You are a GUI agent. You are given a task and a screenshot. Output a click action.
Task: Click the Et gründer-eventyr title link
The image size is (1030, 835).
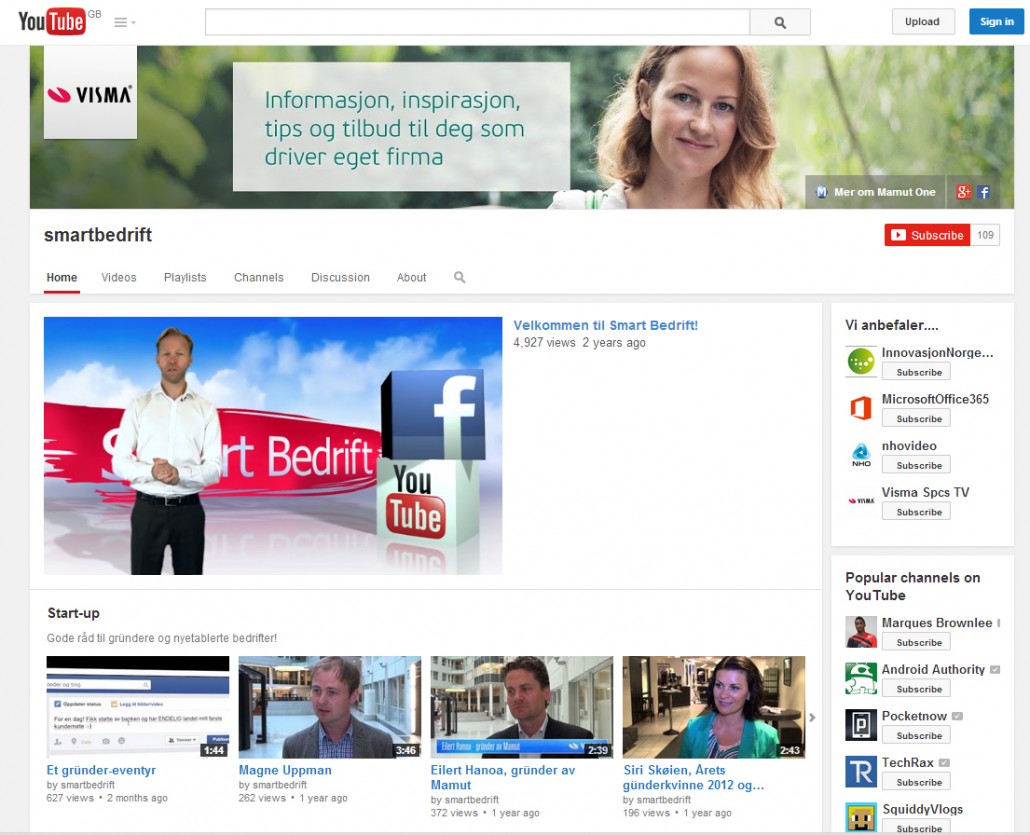[x=101, y=770]
